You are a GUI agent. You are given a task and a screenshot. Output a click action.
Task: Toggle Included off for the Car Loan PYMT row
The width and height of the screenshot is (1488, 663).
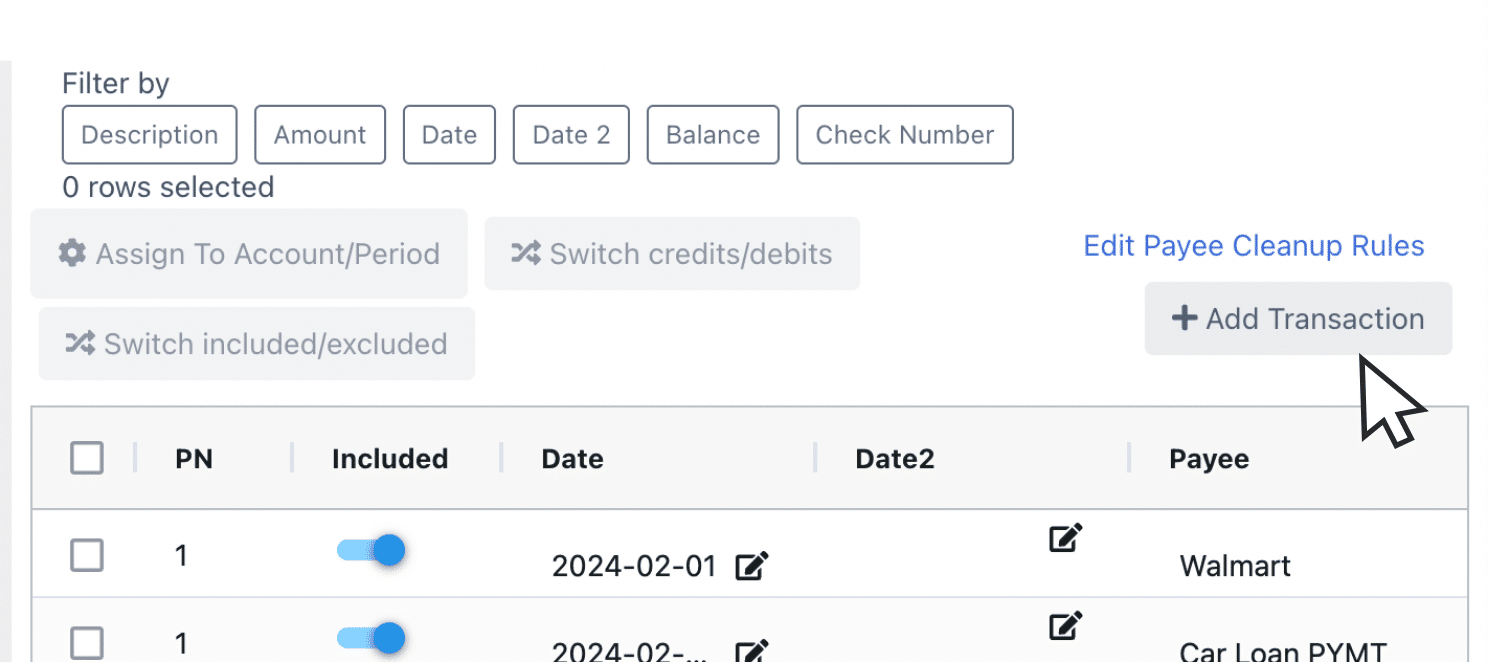[371, 638]
